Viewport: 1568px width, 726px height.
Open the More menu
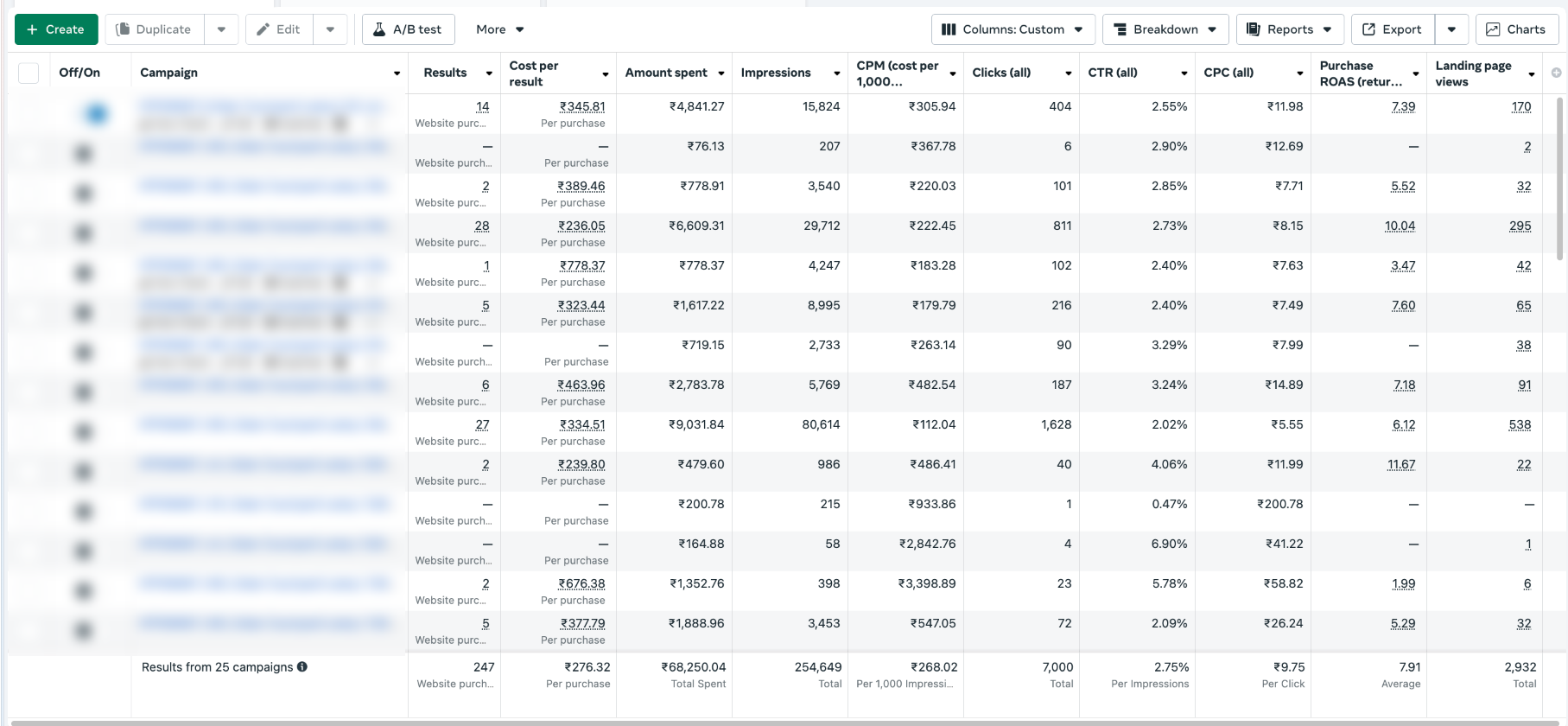499,29
